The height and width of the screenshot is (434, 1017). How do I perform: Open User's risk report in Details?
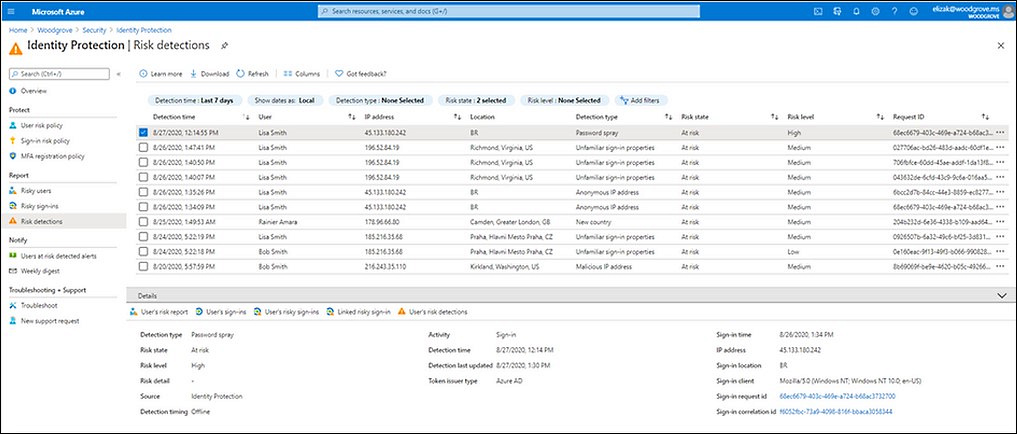[159, 312]
